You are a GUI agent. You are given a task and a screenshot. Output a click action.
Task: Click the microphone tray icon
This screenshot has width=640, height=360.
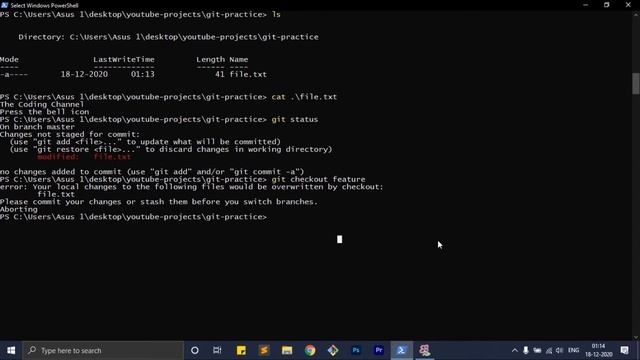(x=526, y=350)
